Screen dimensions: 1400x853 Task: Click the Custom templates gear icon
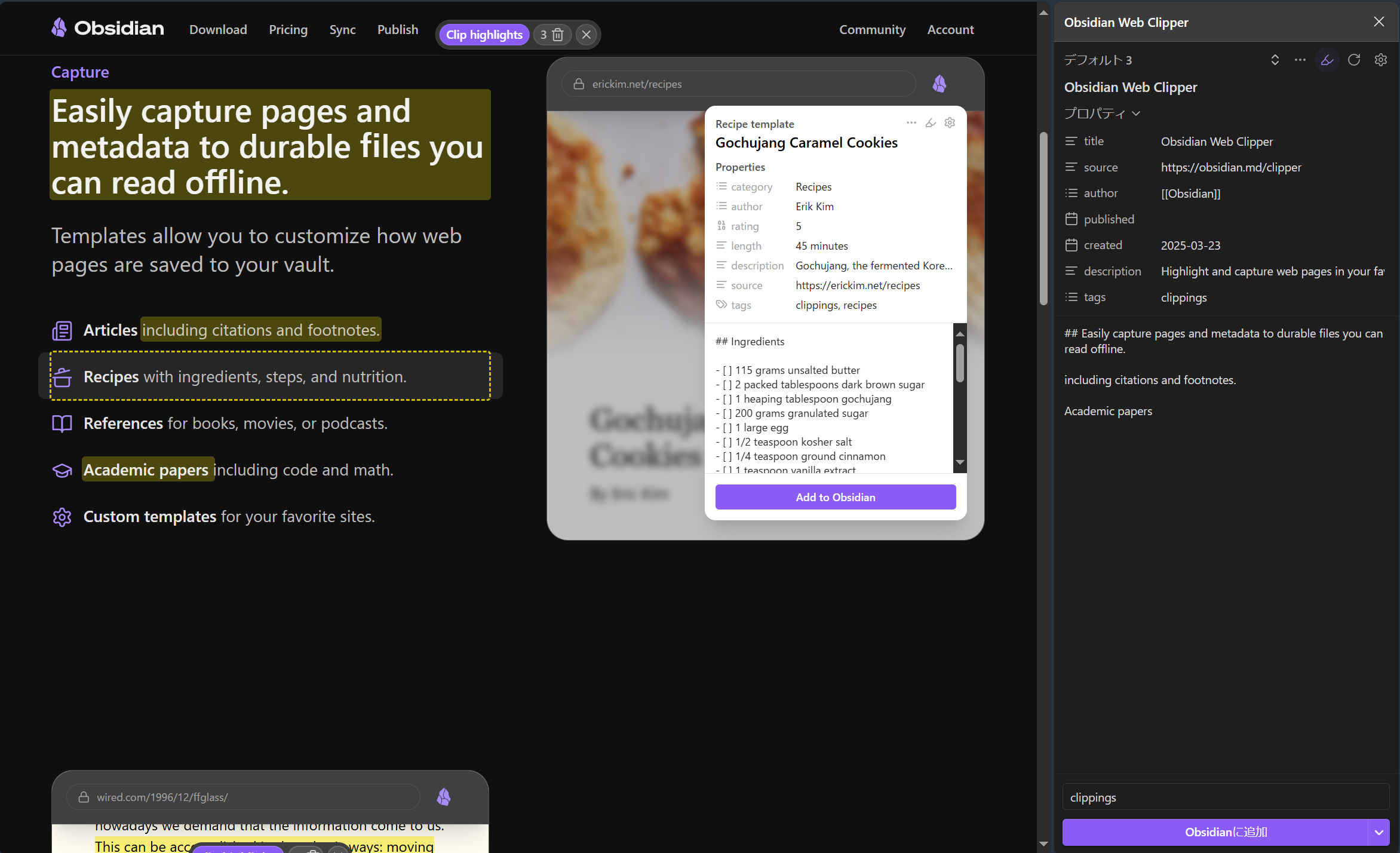click(62, 517)
